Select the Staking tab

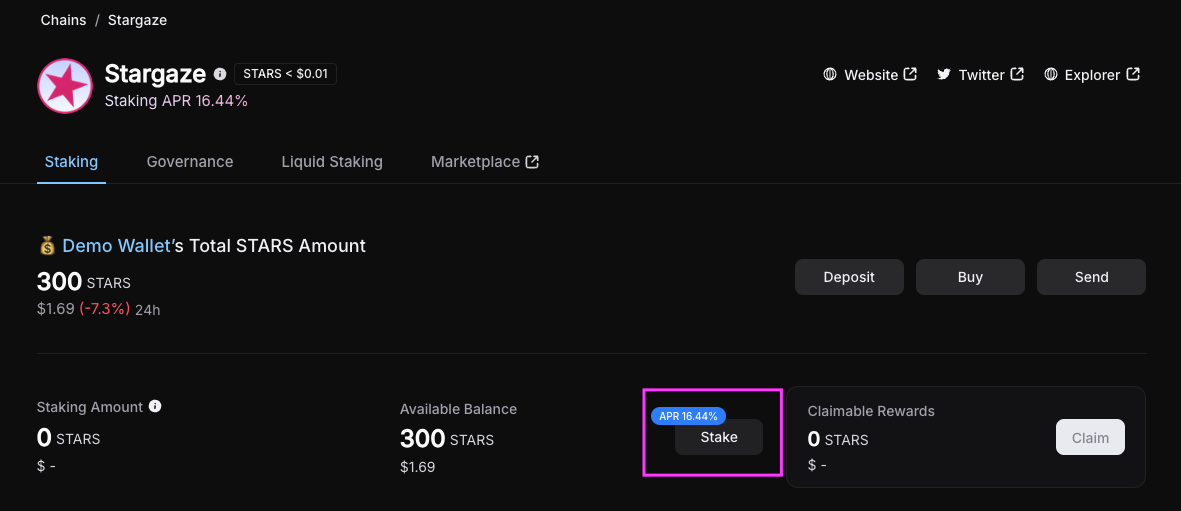tap(72, 162)
